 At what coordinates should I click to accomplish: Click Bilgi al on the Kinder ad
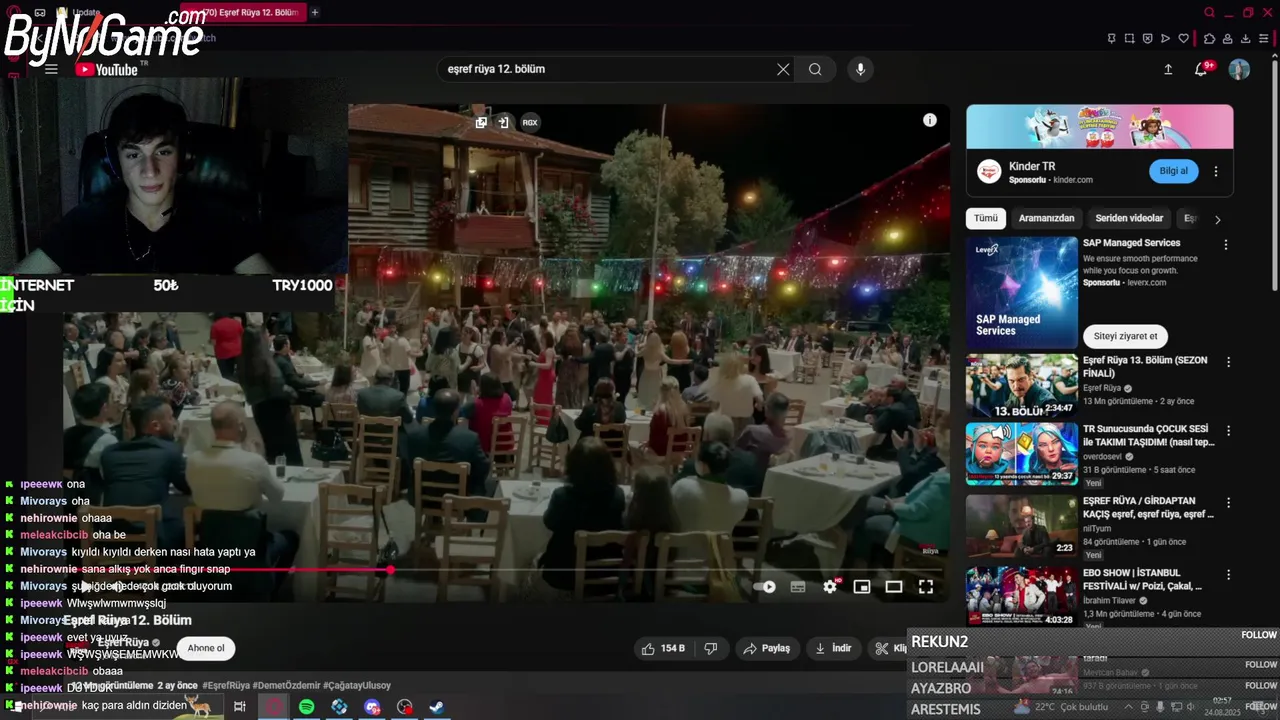coord(1173,171)
